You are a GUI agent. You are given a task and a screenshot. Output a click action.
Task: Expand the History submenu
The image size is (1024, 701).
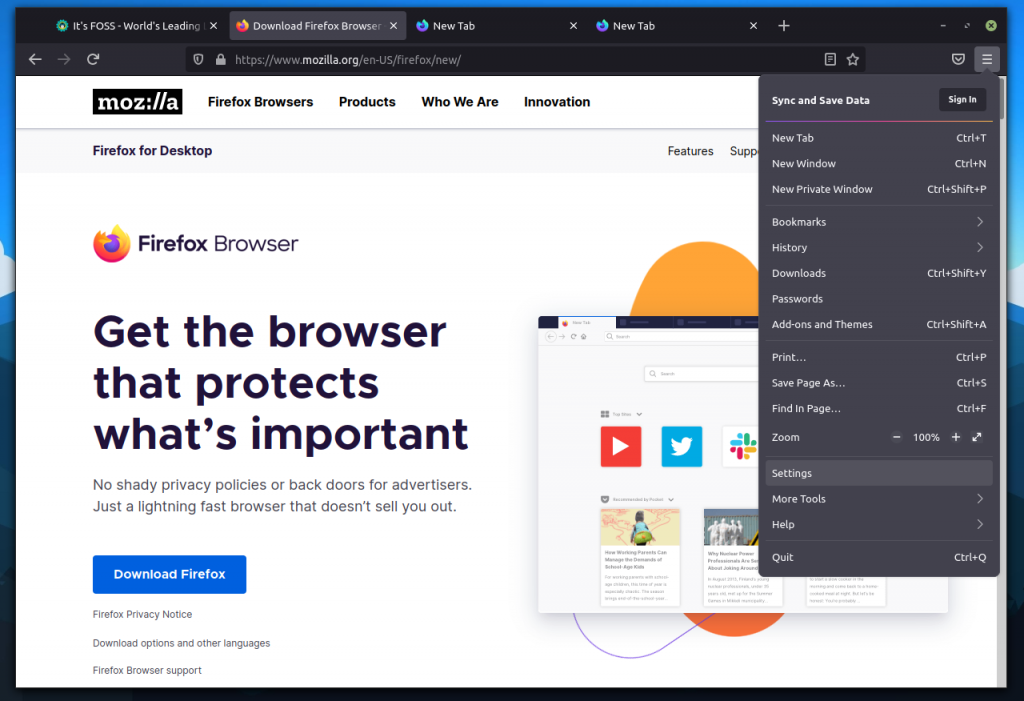(879, 248)
